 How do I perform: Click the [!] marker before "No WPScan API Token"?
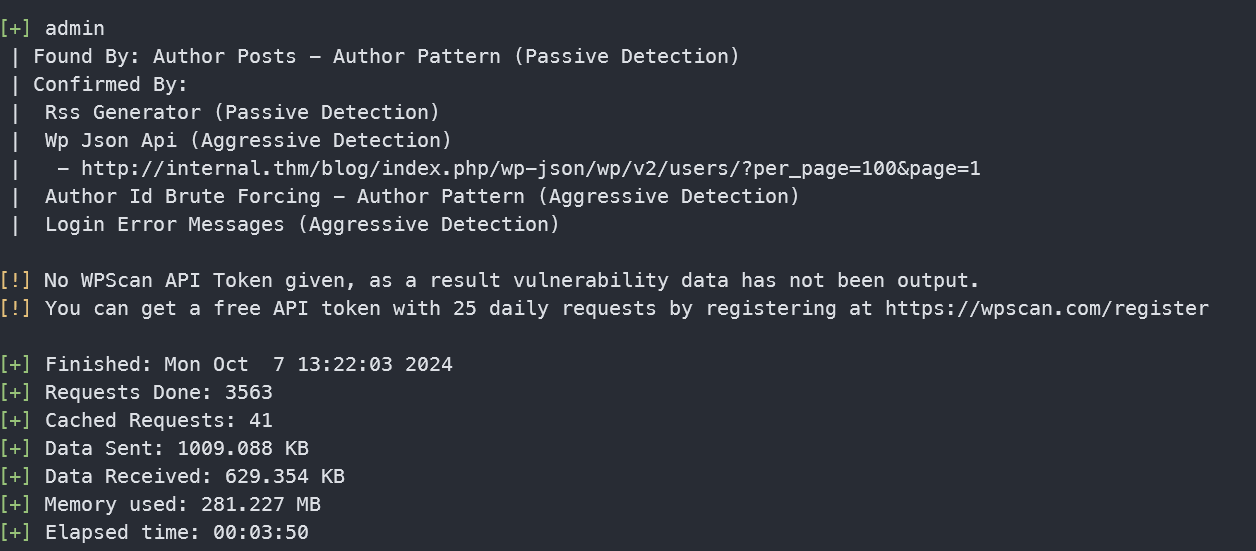click(x=16, y=280)
